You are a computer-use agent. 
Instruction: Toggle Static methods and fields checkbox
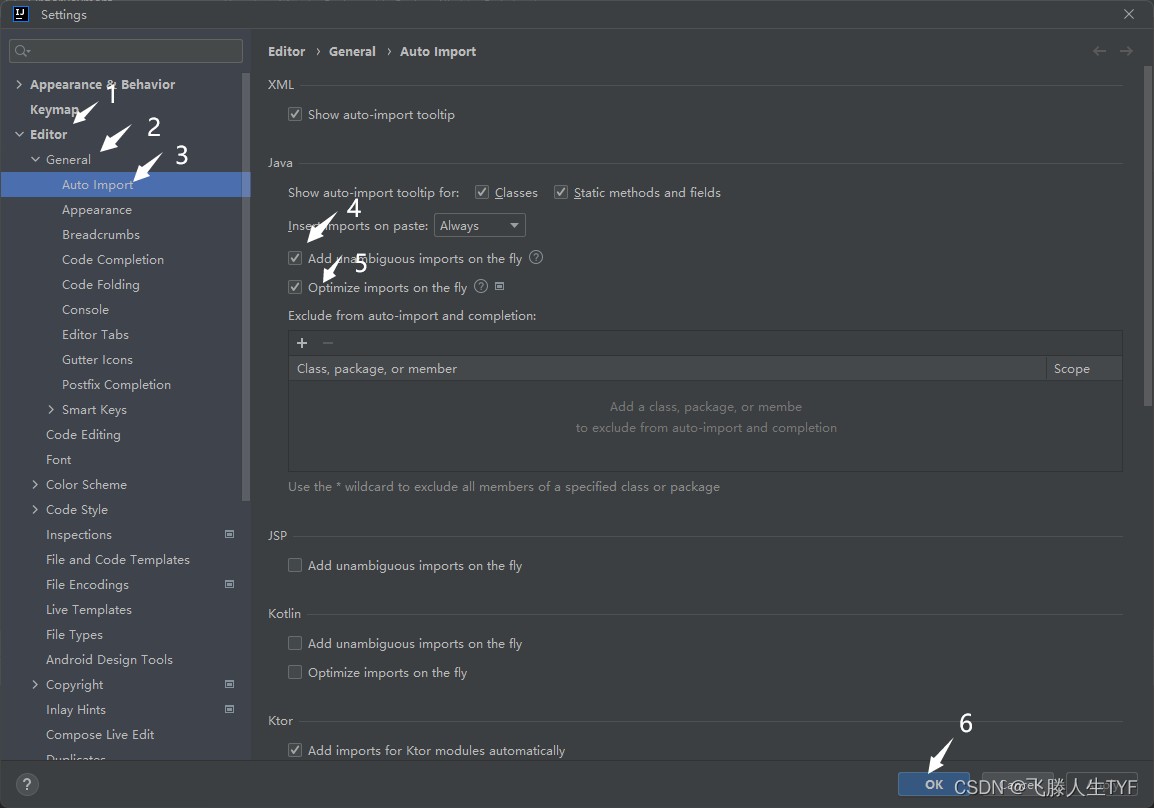click(x=561, y=192)
